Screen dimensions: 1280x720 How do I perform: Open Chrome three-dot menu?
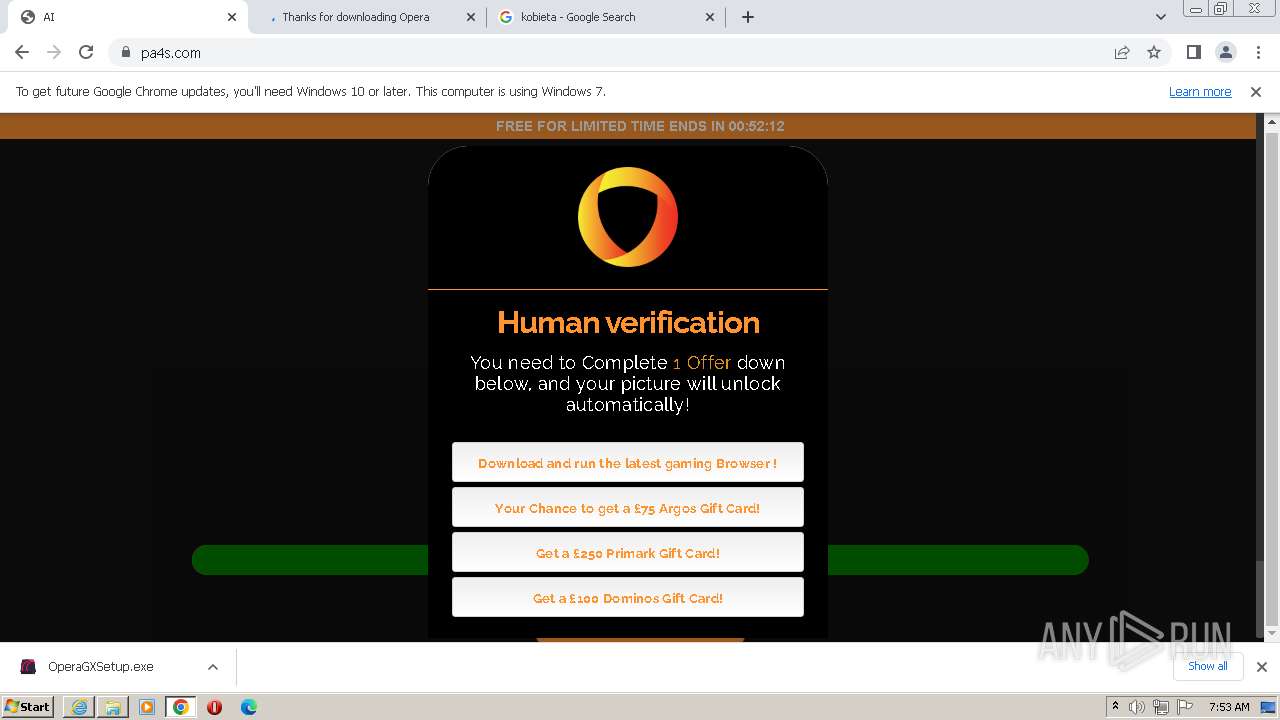pyautogui.click(x=1258, y=52)
